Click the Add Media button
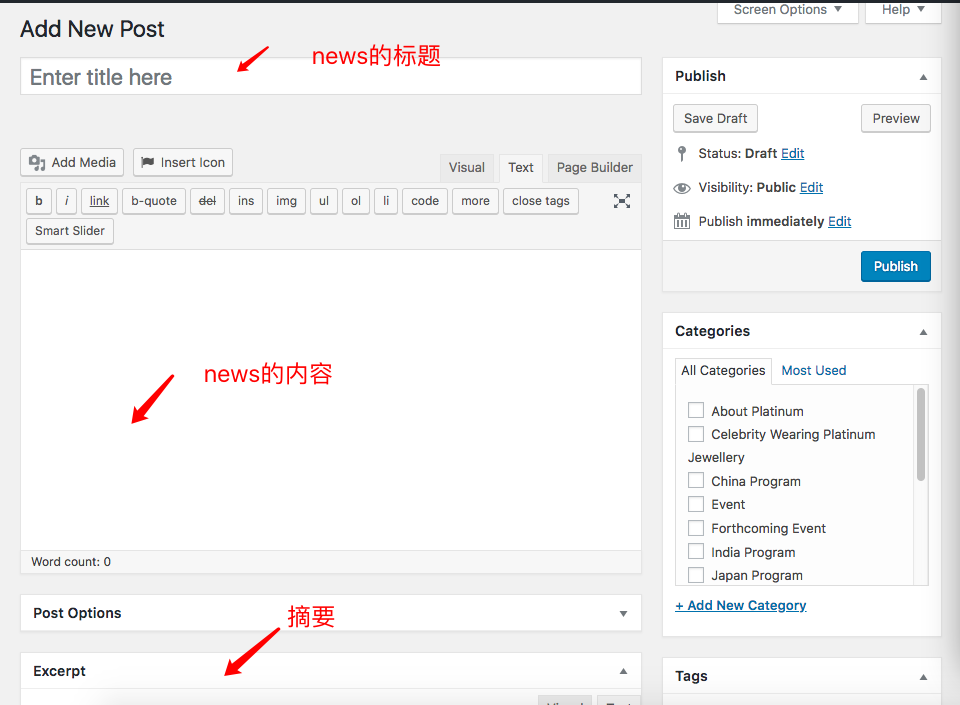 [x=72, y=162]
